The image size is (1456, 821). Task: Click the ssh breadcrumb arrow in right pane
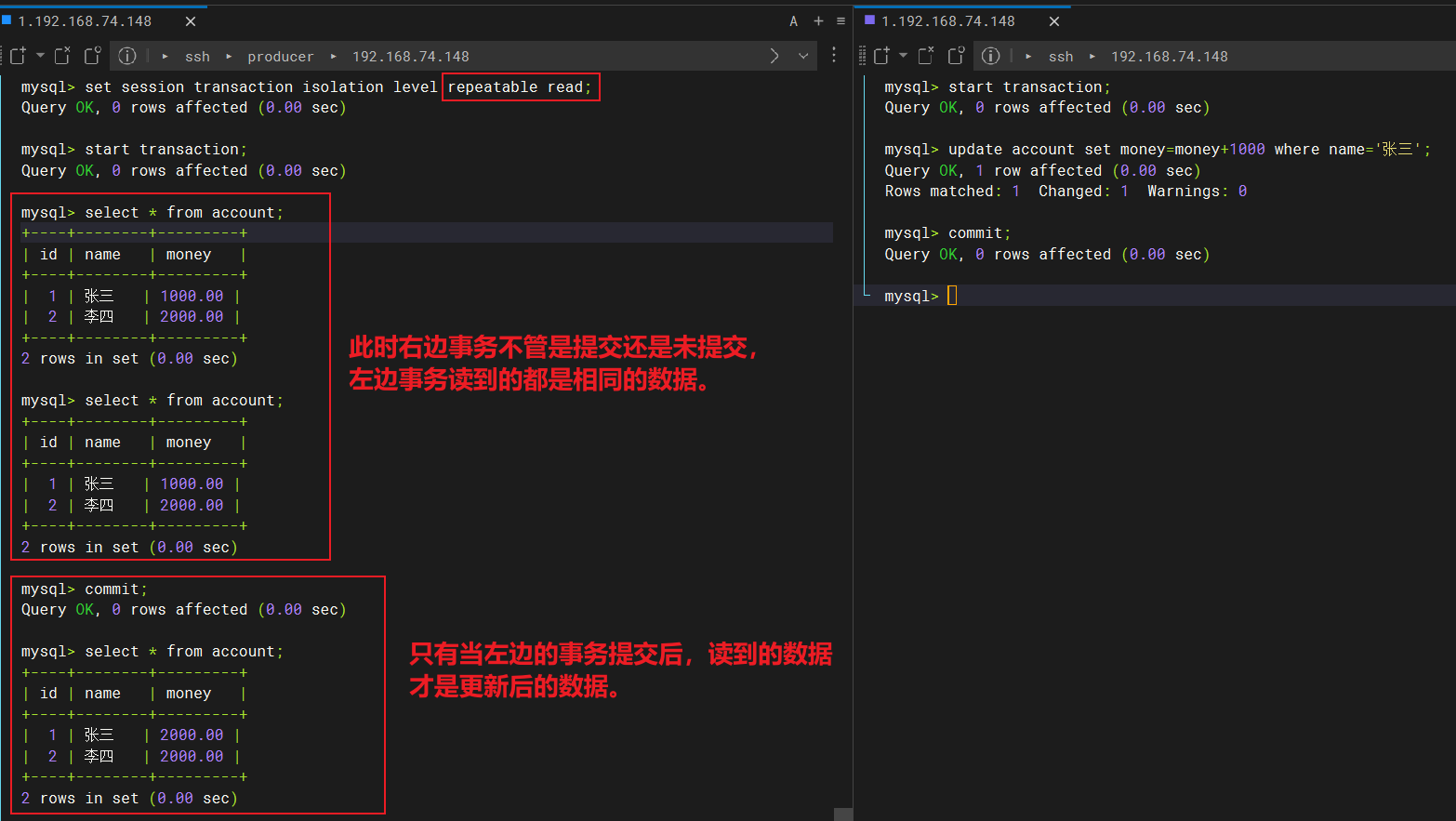tap(1028, 57)
